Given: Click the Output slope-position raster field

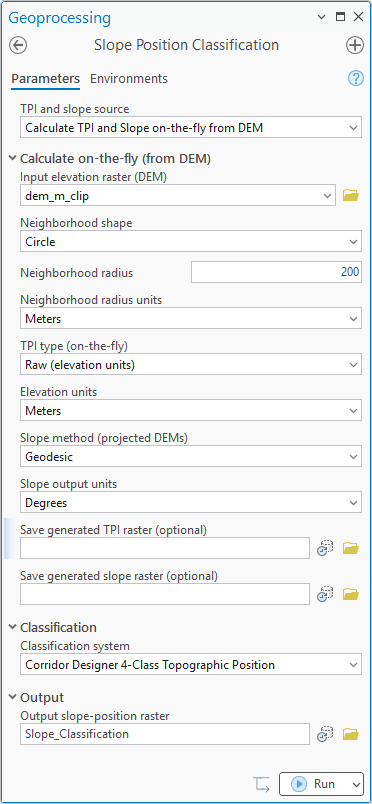Looking at the screenshot, I should 165,734.
